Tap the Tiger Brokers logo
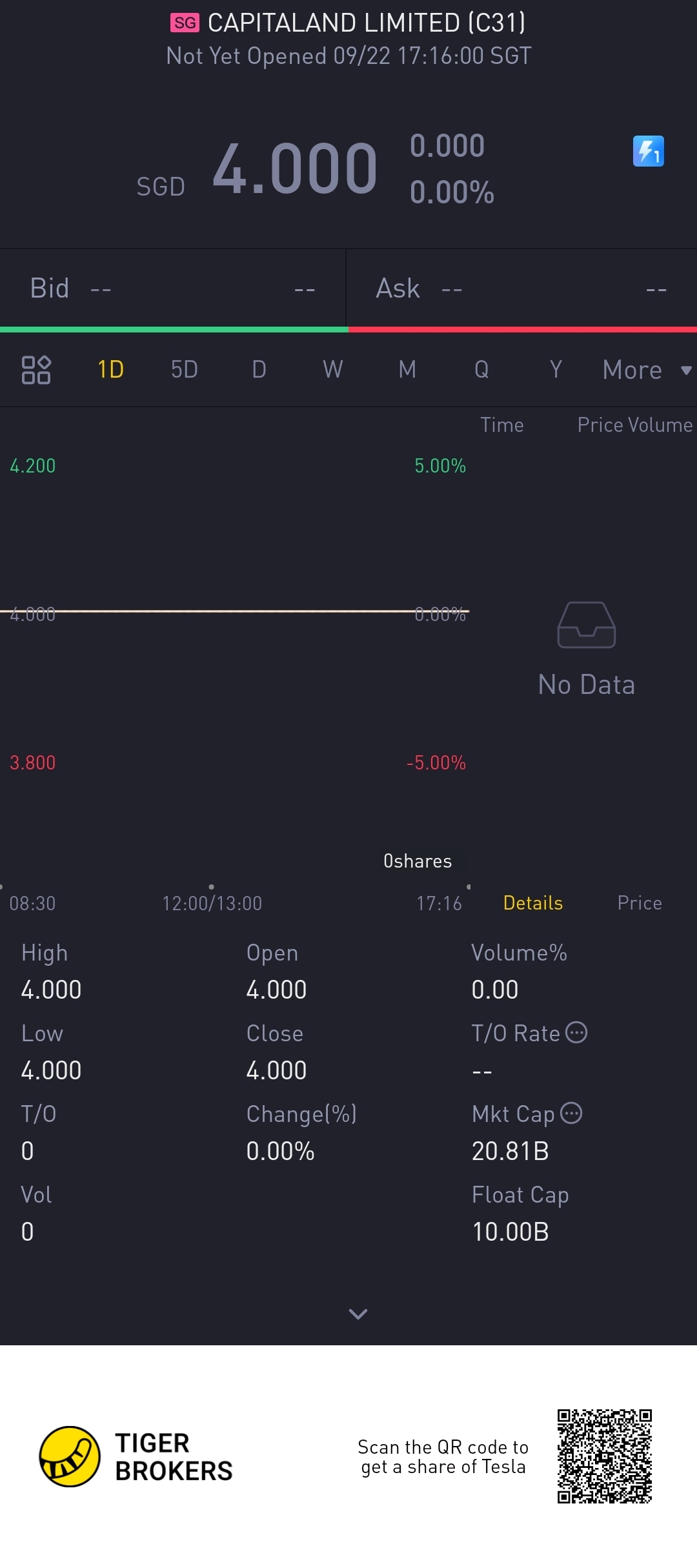Image resolution: width=697 pixels, height=1568 pixels. click(x=70, y=1456)
